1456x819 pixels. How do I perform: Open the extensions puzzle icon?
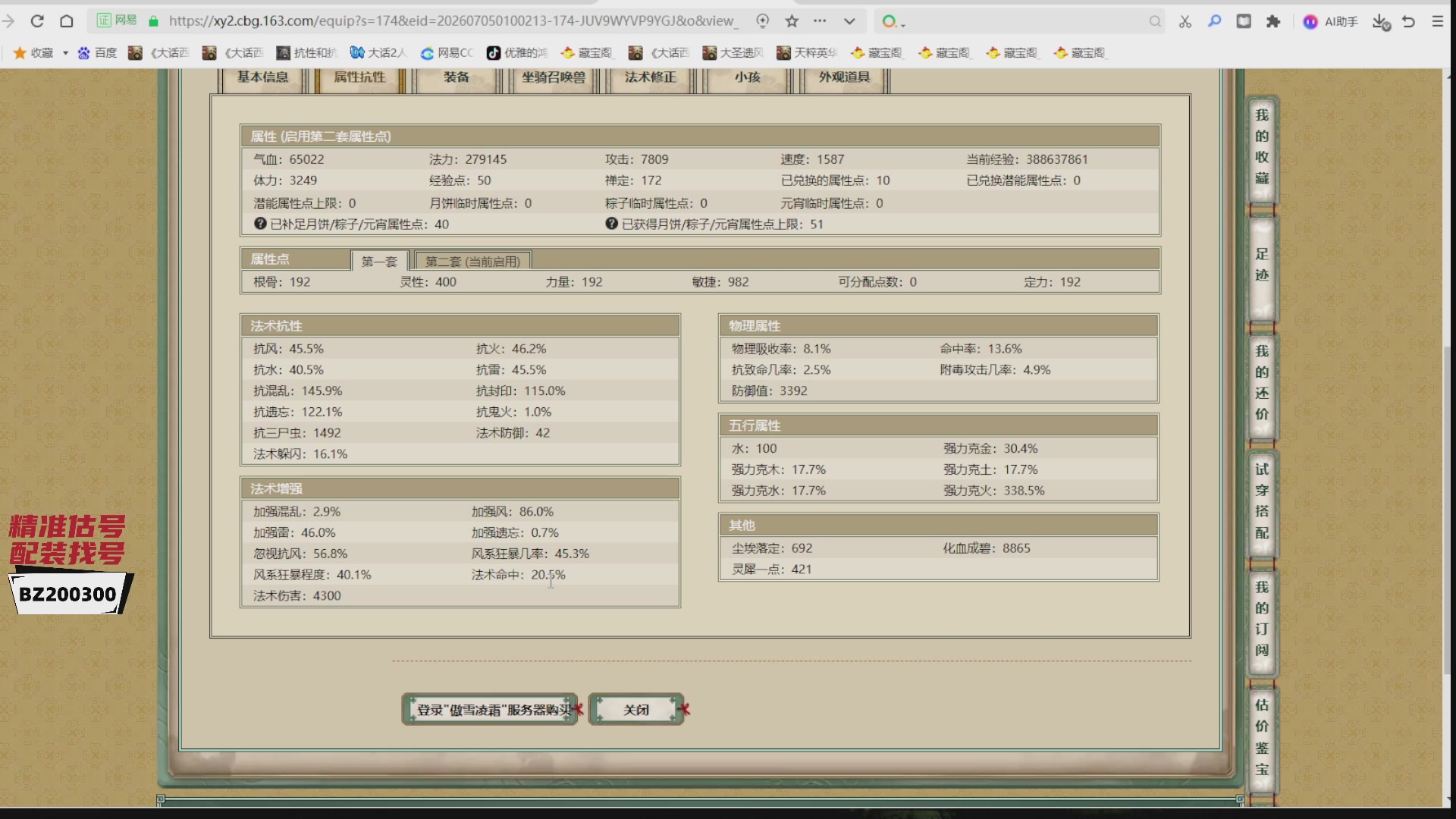click(1273, 21)
